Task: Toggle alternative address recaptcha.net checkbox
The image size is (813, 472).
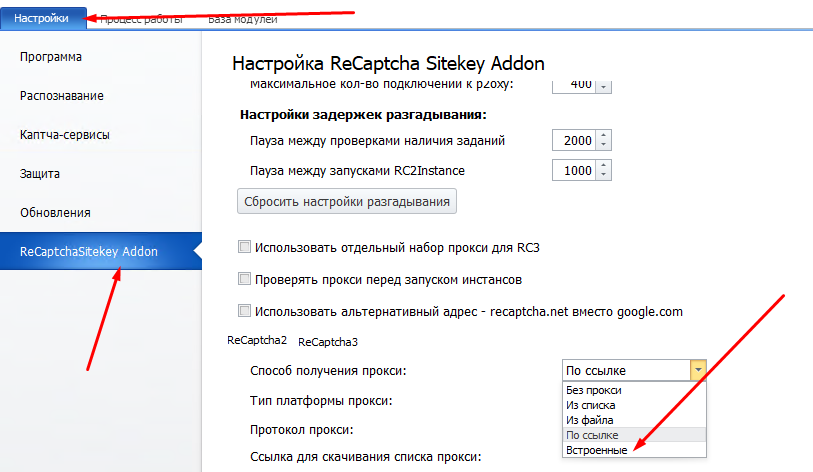Action: click(244, 311)
